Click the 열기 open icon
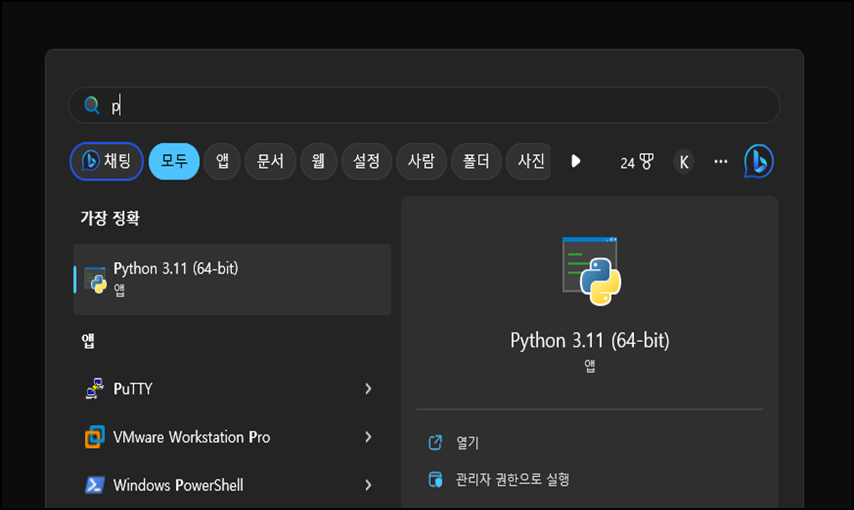The height and width of the screenshot is (510, 854). 435,442
